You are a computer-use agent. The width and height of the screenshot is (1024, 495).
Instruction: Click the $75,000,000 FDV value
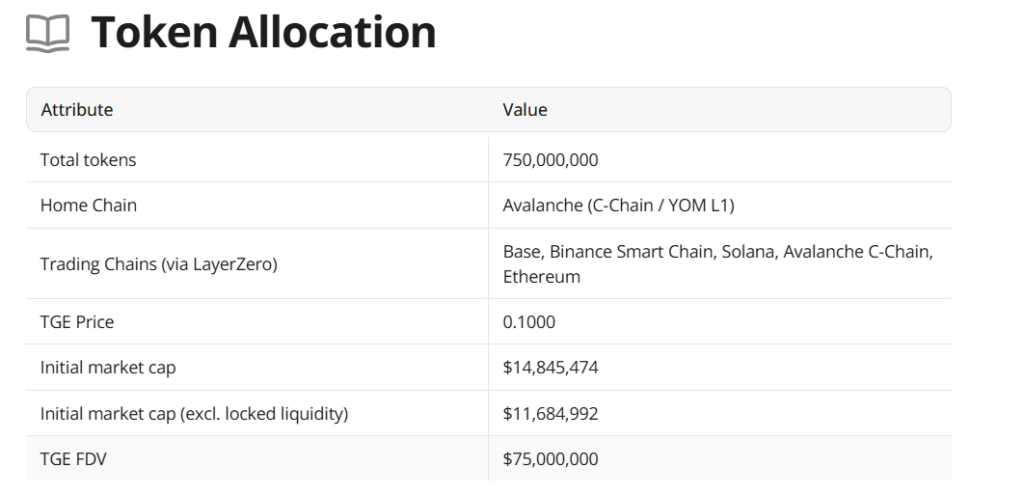coord(551,459)
